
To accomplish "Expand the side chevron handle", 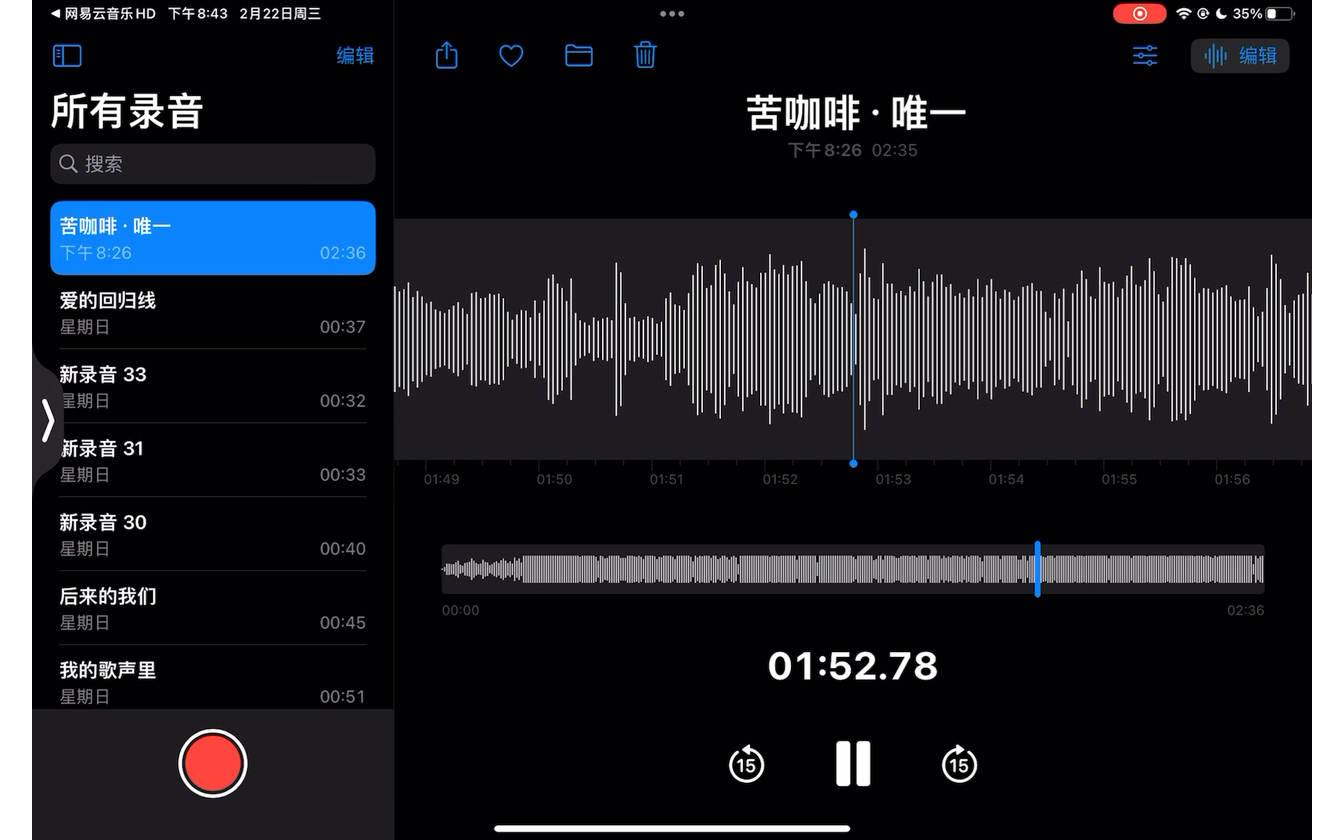I will [47, 421].
